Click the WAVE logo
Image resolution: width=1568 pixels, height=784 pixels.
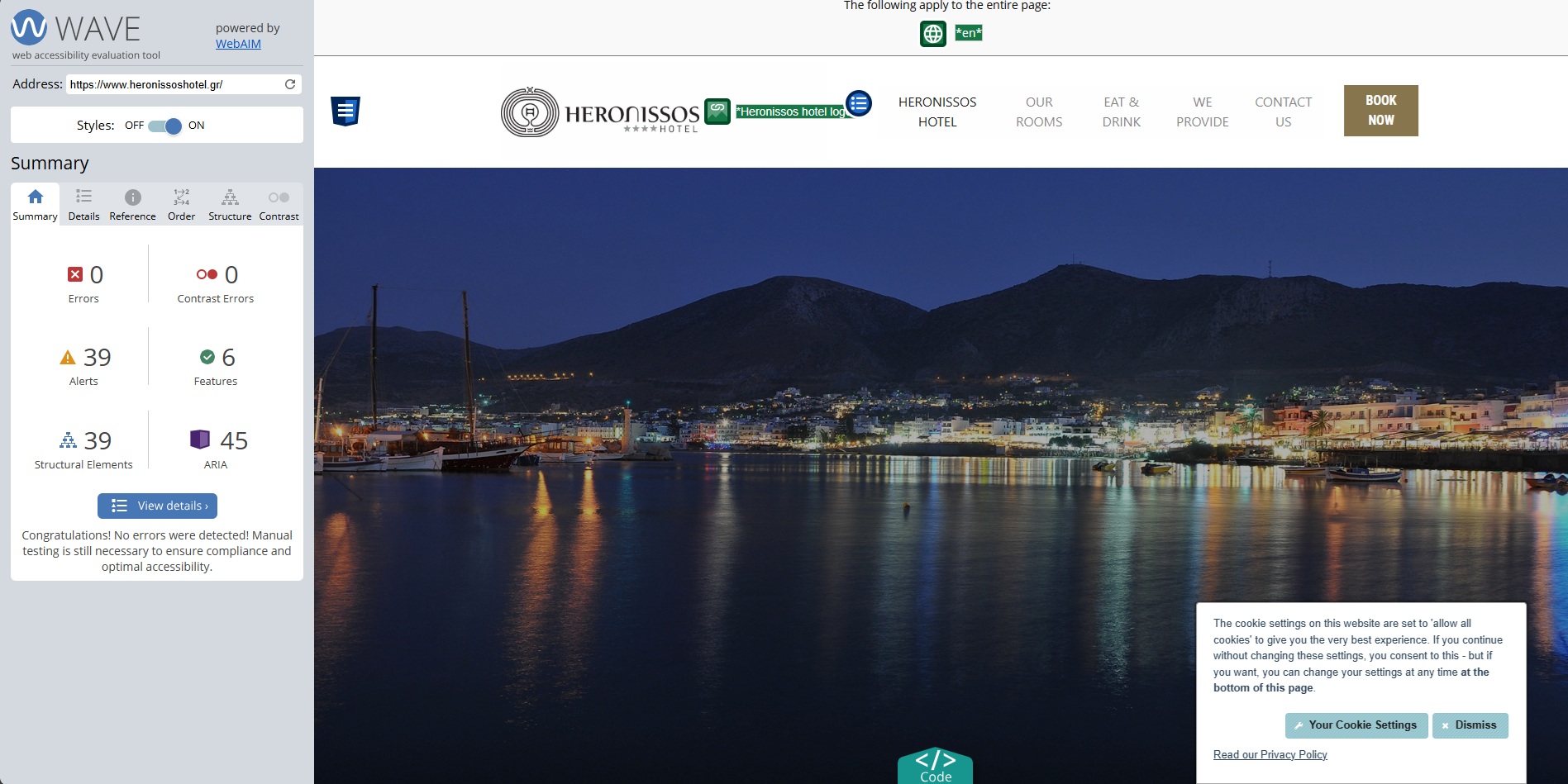pyautogui.click(x=76, y=28)
